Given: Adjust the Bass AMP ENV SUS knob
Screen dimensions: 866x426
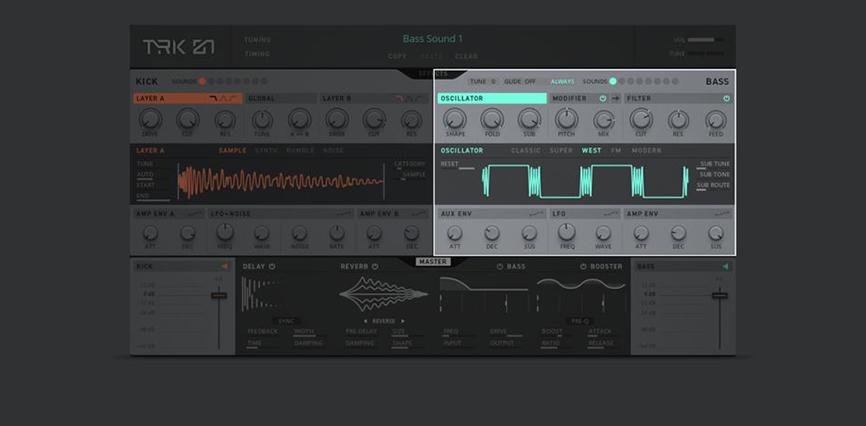Looking at the screenshot, I should 716,233.
